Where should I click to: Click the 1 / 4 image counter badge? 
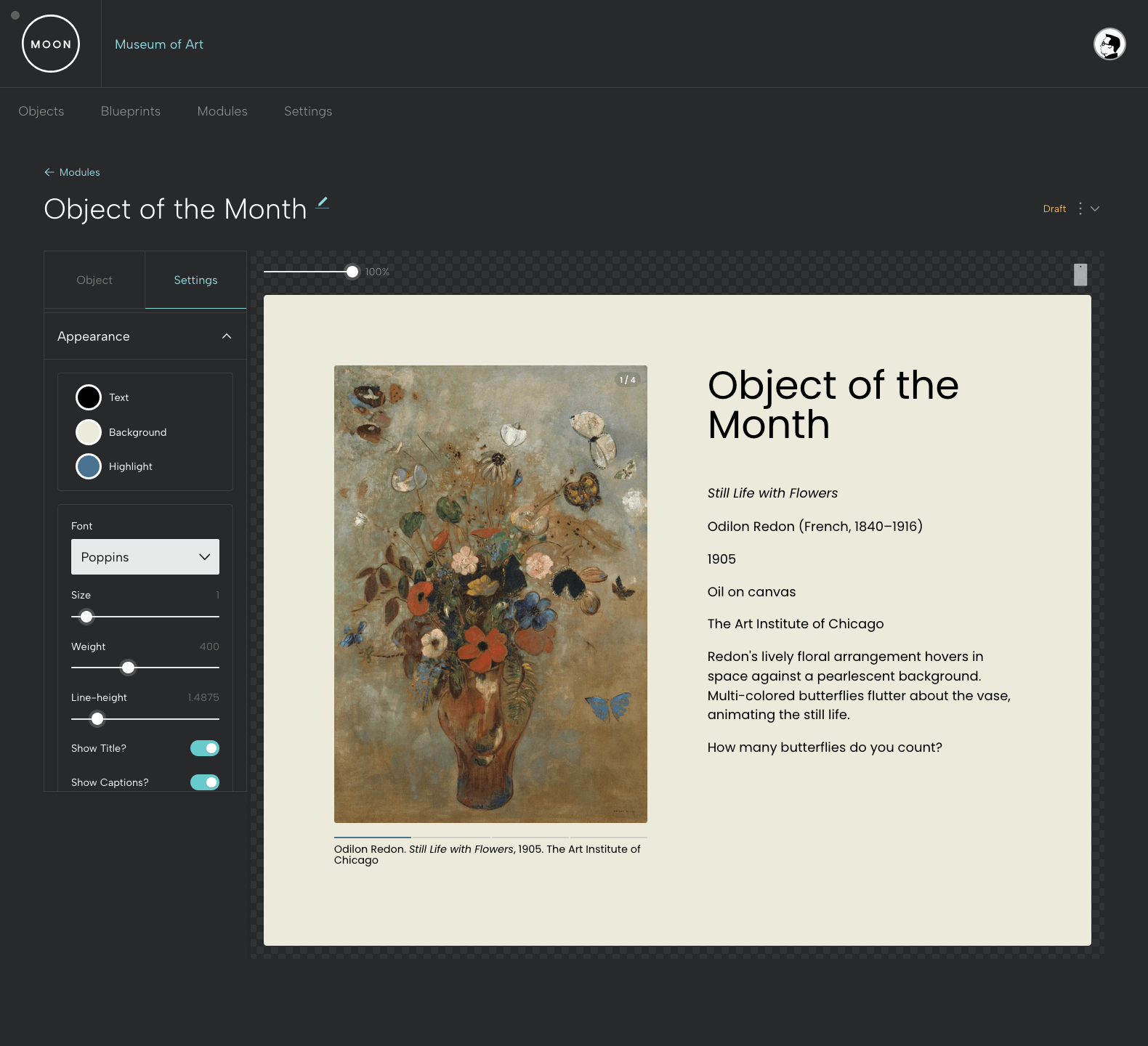point(628,380)
